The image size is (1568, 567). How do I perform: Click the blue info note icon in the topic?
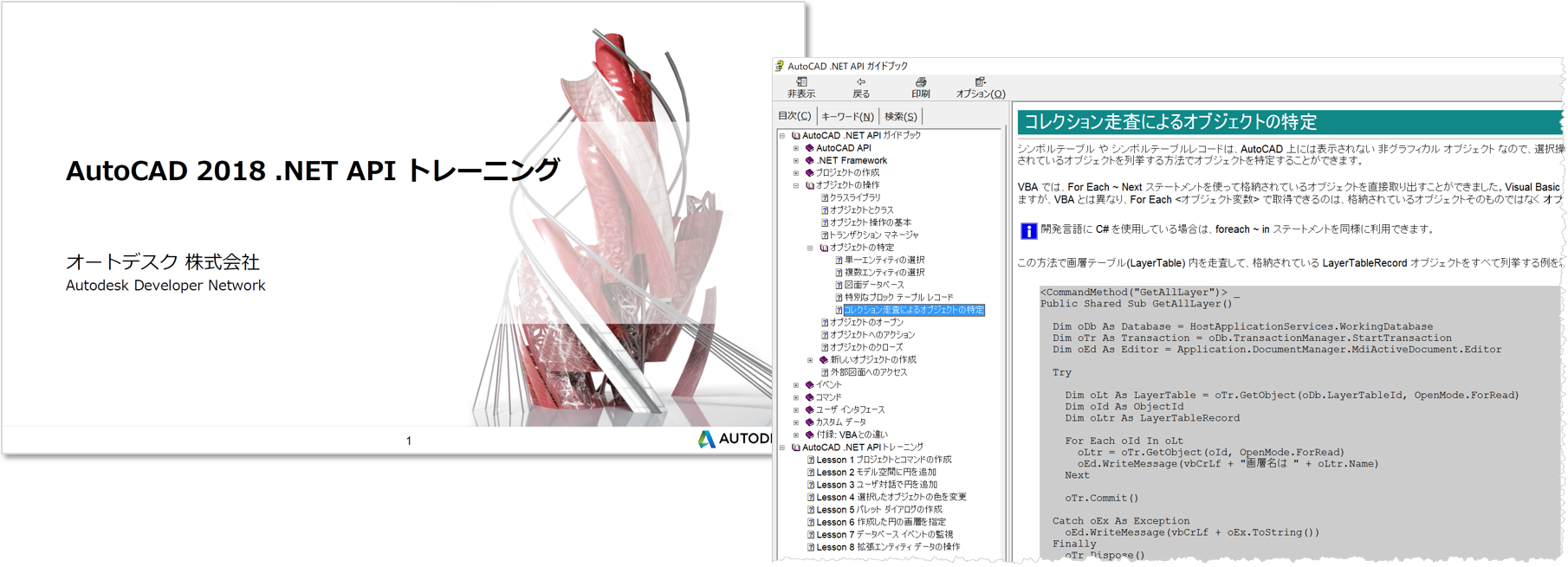click(x=1028, y=230)
